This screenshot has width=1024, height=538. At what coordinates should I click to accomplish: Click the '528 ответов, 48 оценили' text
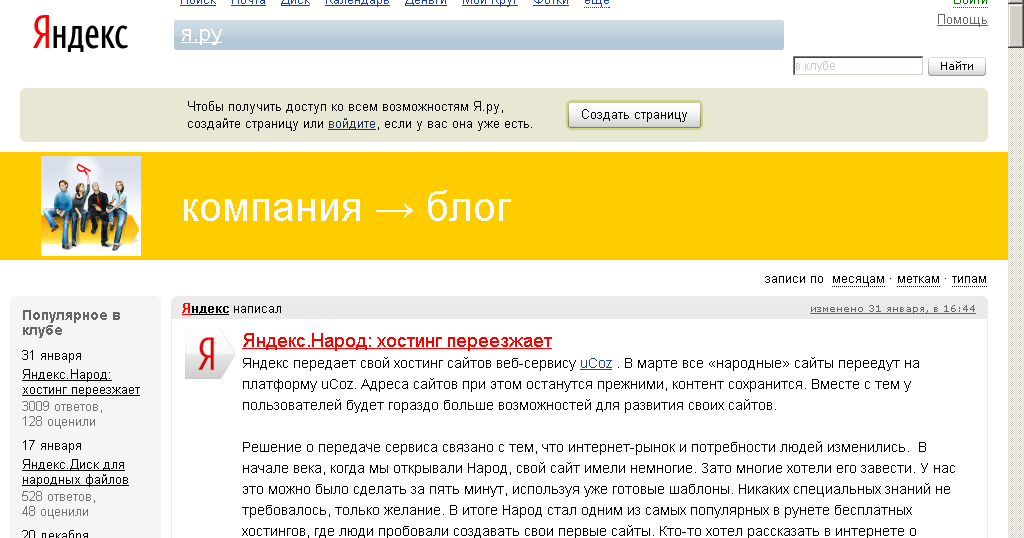point(59,505)
